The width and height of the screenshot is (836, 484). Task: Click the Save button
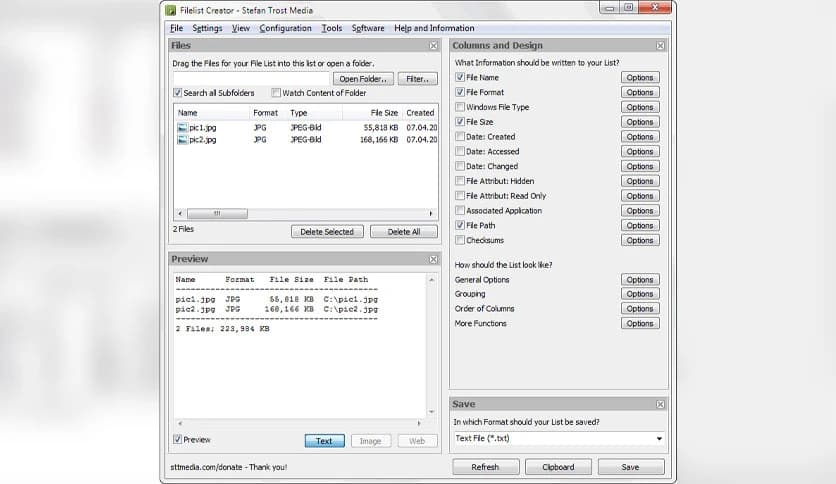coord(630,467)
